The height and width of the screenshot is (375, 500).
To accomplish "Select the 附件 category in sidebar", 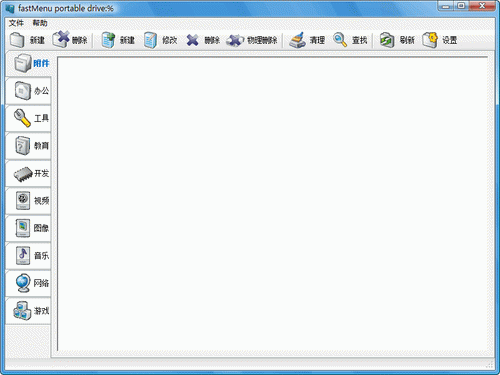I will 29,63.
